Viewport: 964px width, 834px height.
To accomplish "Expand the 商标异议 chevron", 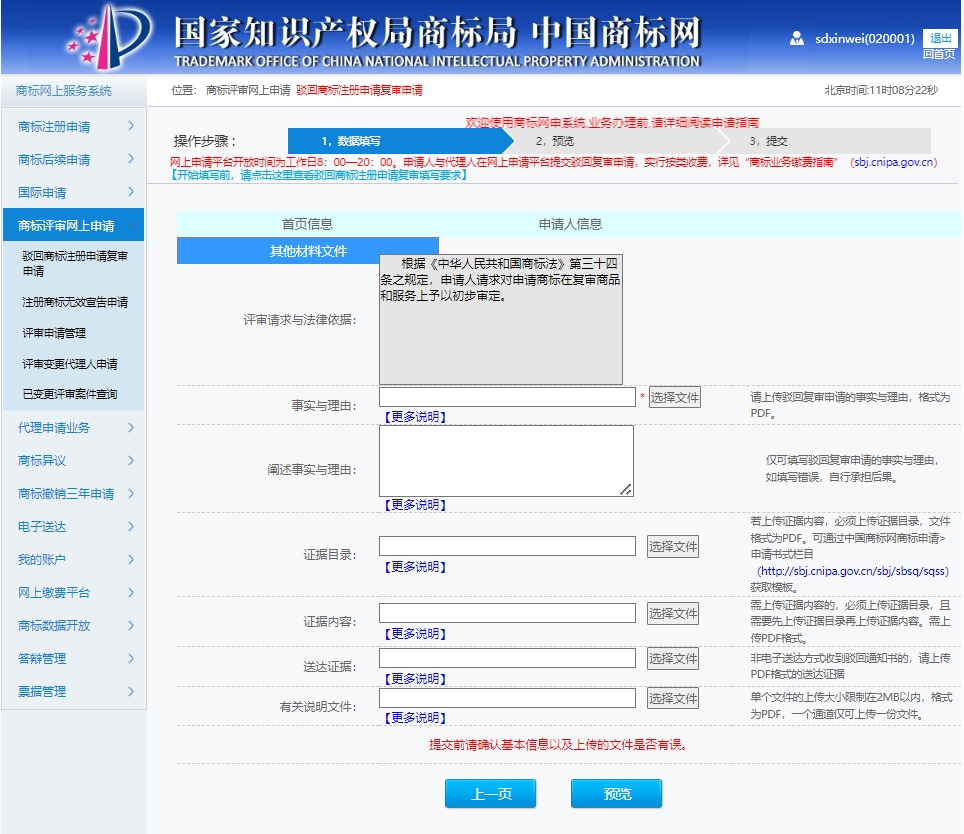I will click(x=131, y=460).
